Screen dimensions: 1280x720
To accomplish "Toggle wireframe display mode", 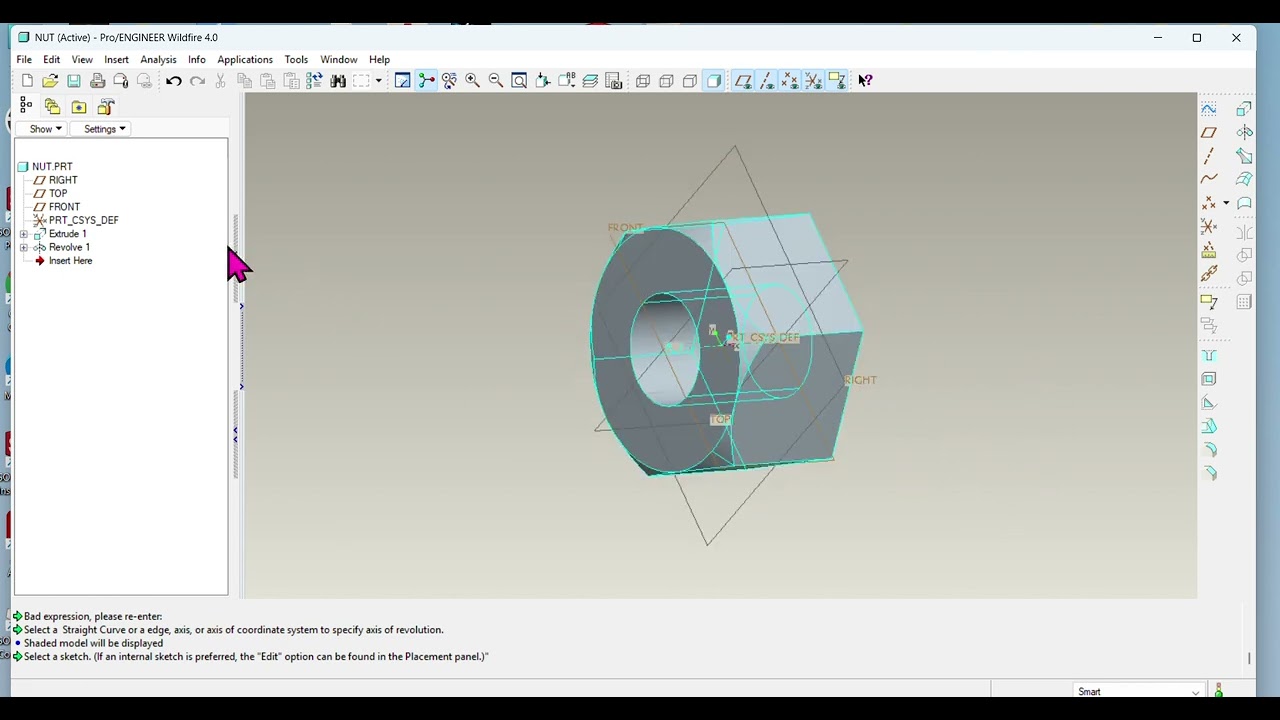I will 643,81.
